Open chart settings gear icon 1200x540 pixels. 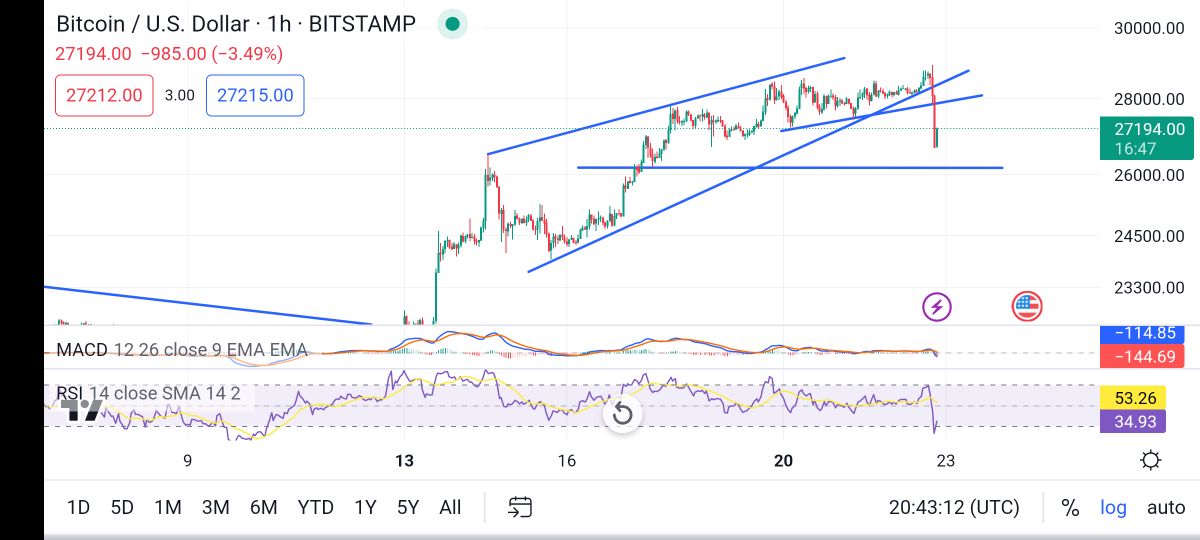1150,461
